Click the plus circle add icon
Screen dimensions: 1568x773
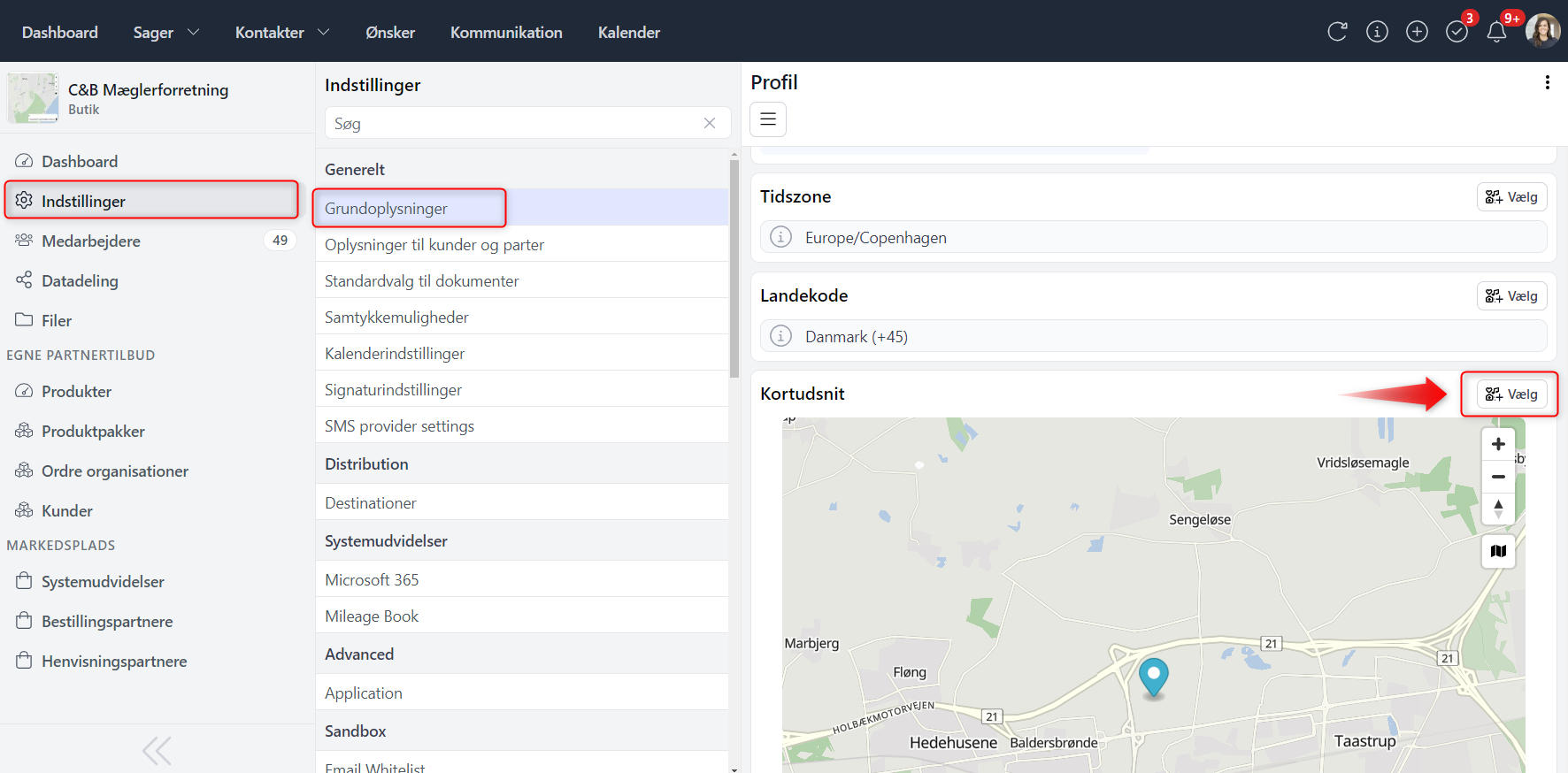1417,32
